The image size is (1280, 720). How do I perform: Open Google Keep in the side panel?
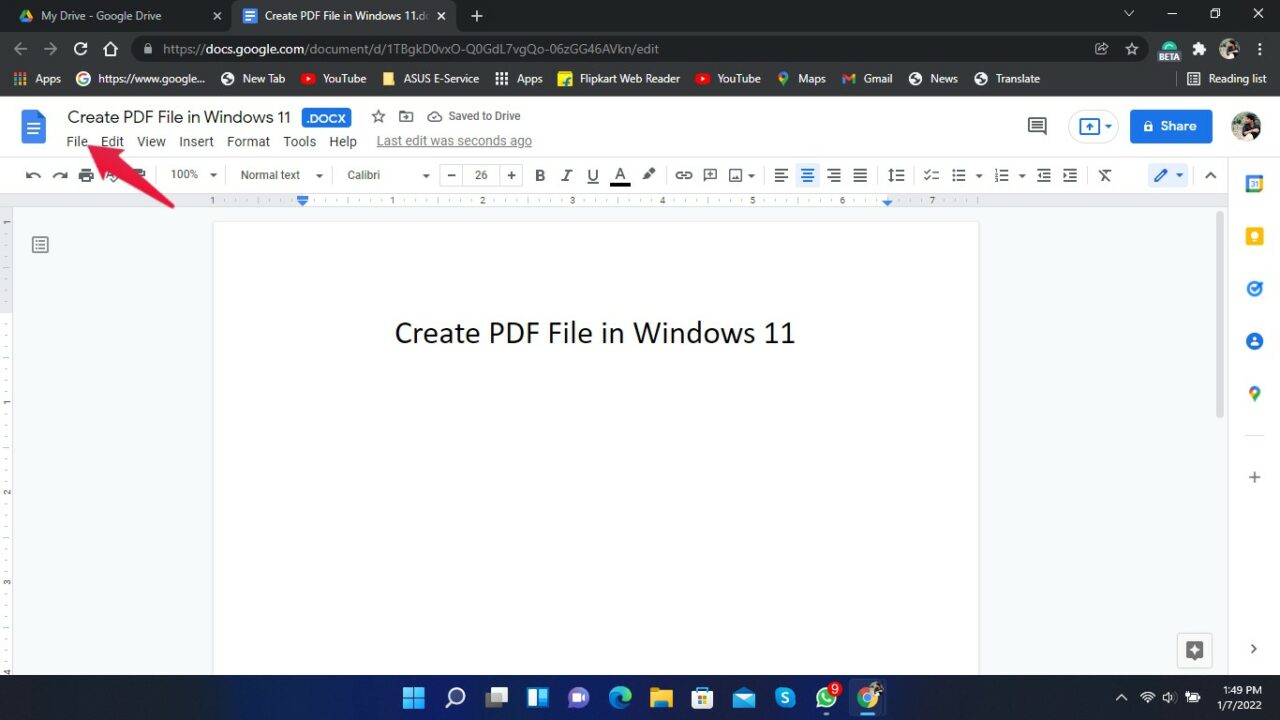point(1254,236)
